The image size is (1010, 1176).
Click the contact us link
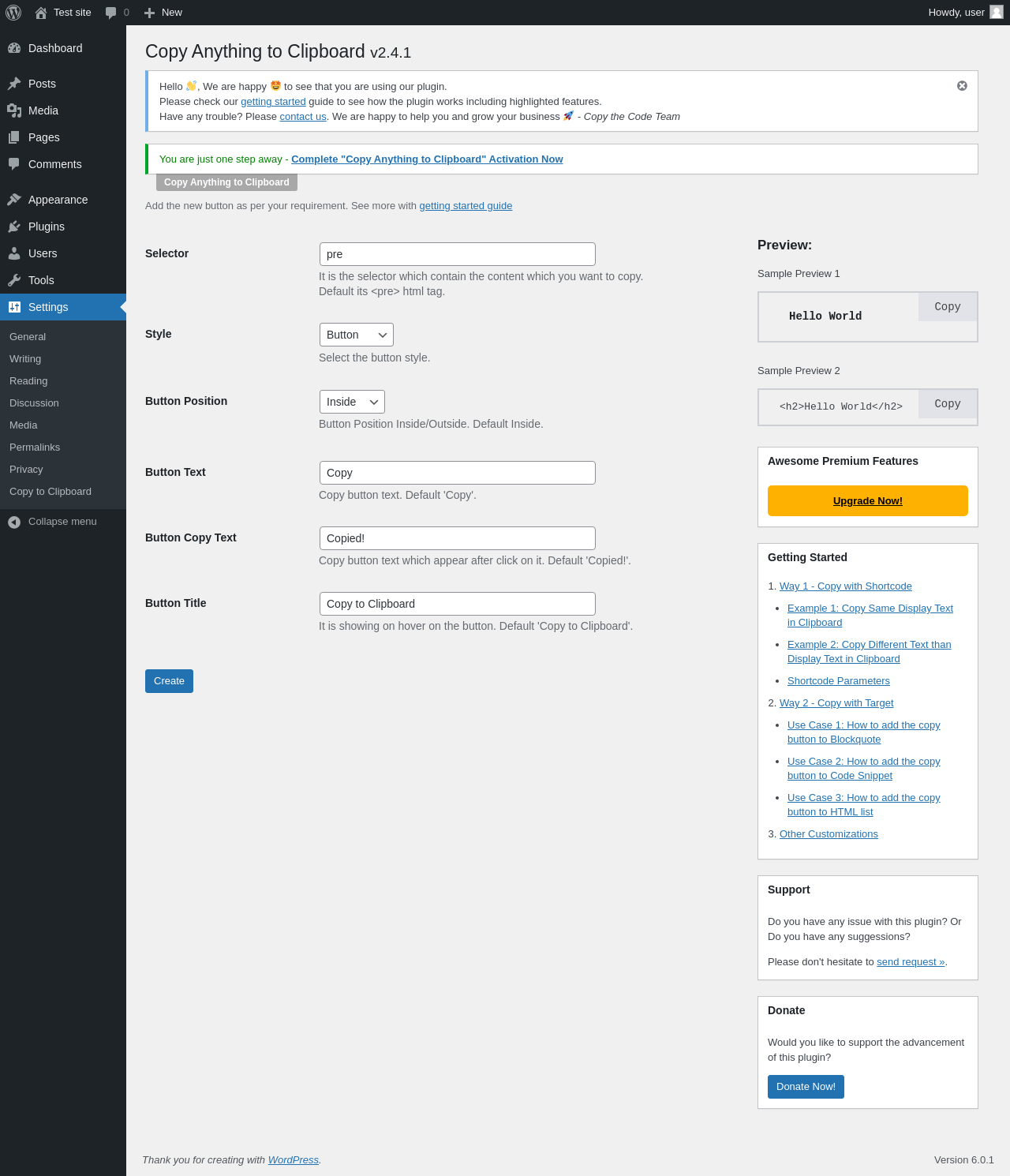pyautogui.click(x=303, y=117)
